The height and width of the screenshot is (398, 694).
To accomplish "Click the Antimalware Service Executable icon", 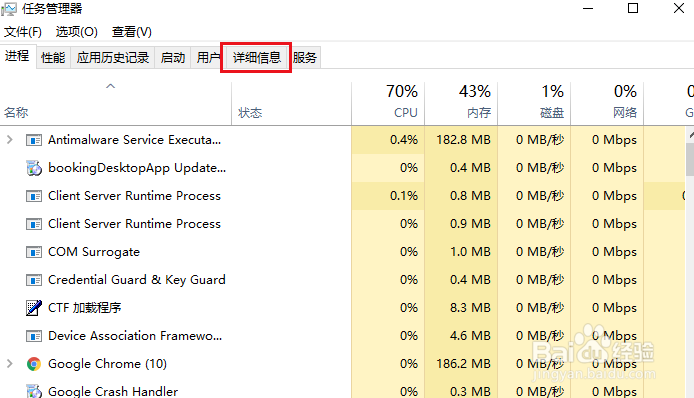I will pos(34,140).
